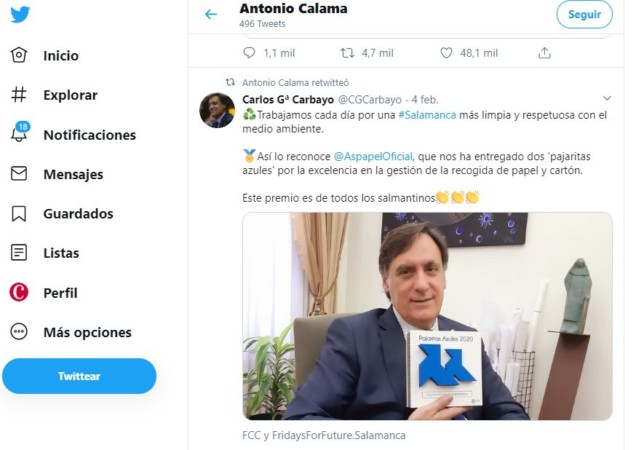636x450 pixels.
Task: Expand the tweet options chevron
Action: (607, 99)
